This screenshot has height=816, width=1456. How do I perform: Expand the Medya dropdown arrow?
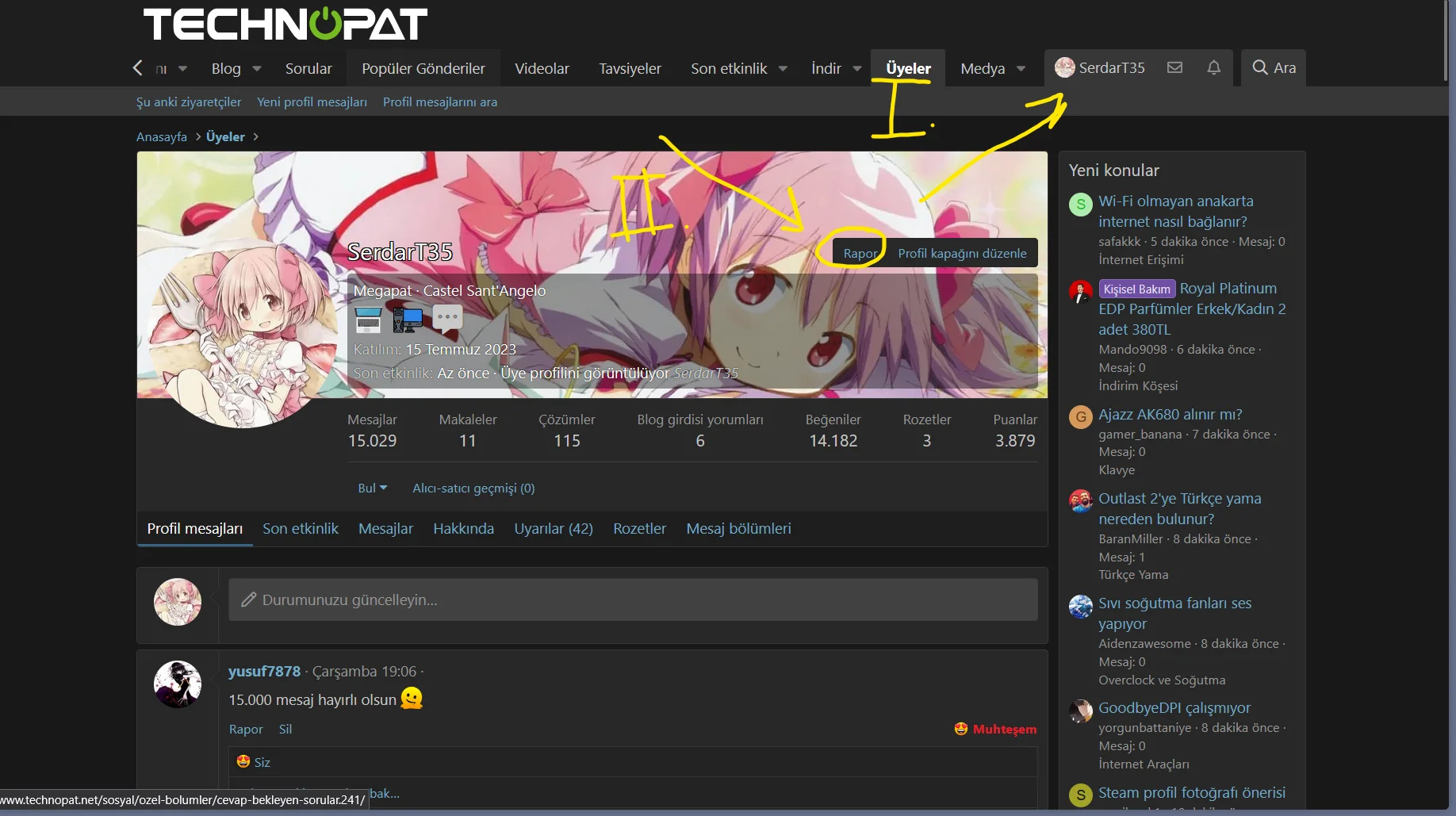1021,69
